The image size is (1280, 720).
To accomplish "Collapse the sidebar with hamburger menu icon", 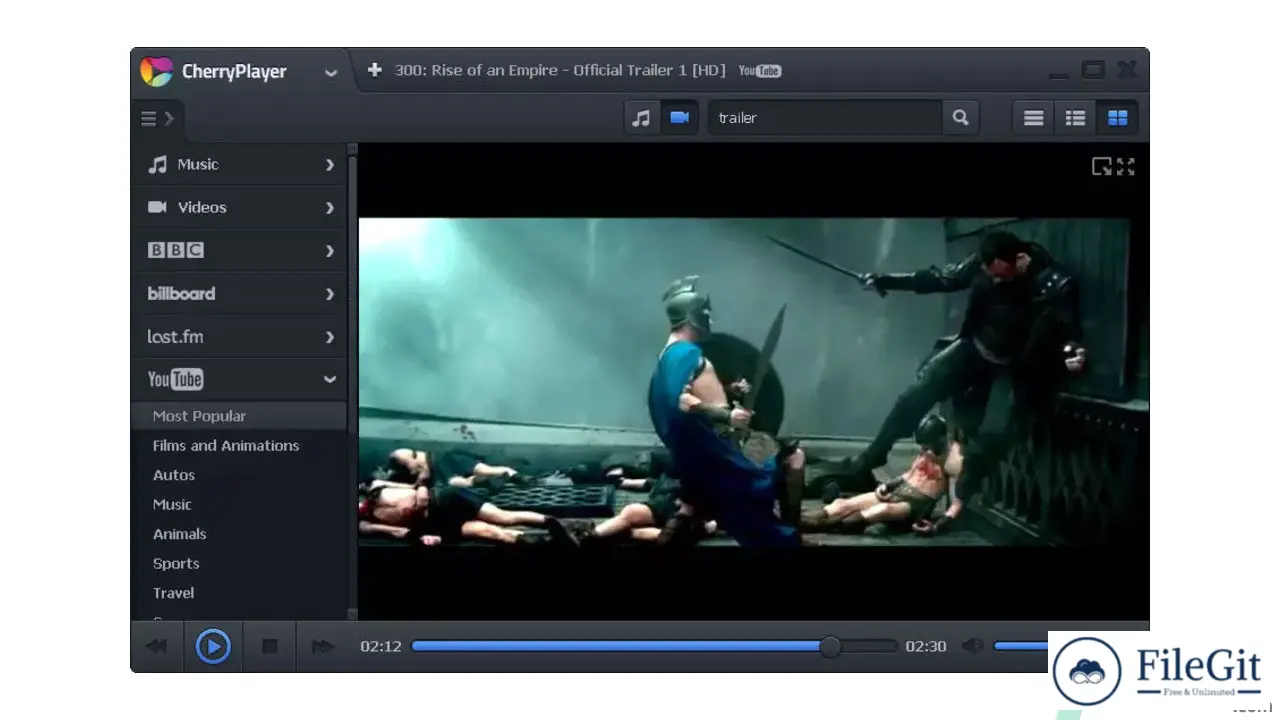I will point(157,119).
